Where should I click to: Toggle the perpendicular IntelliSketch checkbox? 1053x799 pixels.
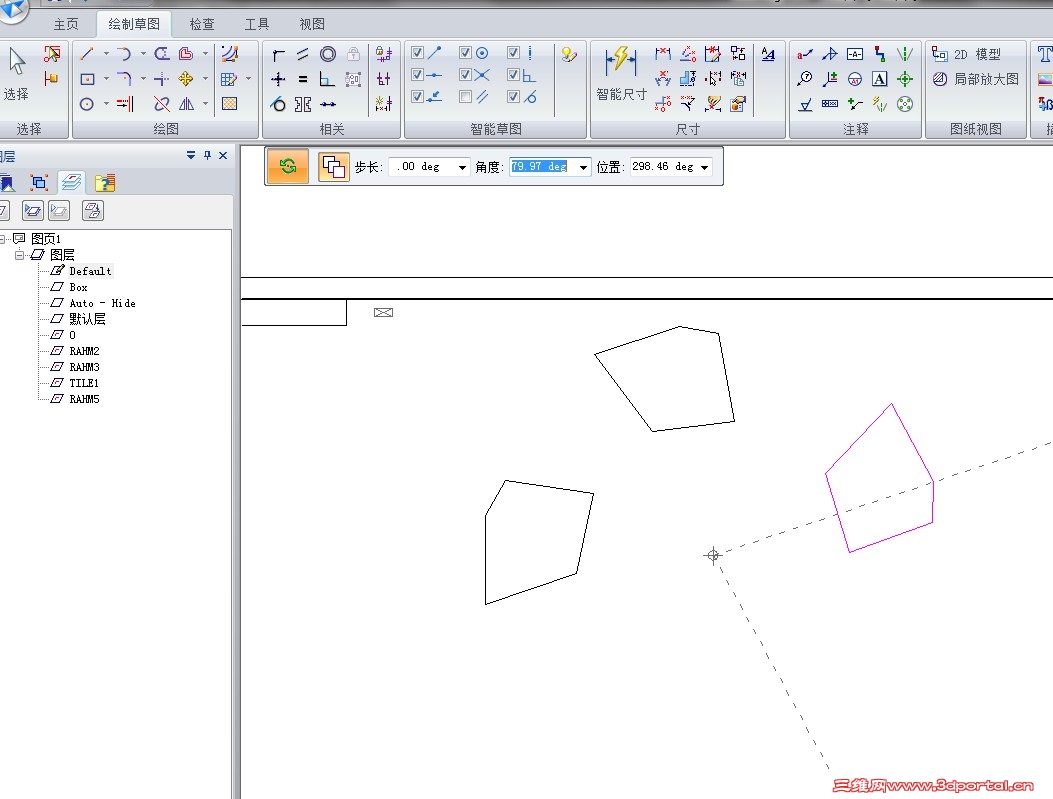[x=513, y=75]
